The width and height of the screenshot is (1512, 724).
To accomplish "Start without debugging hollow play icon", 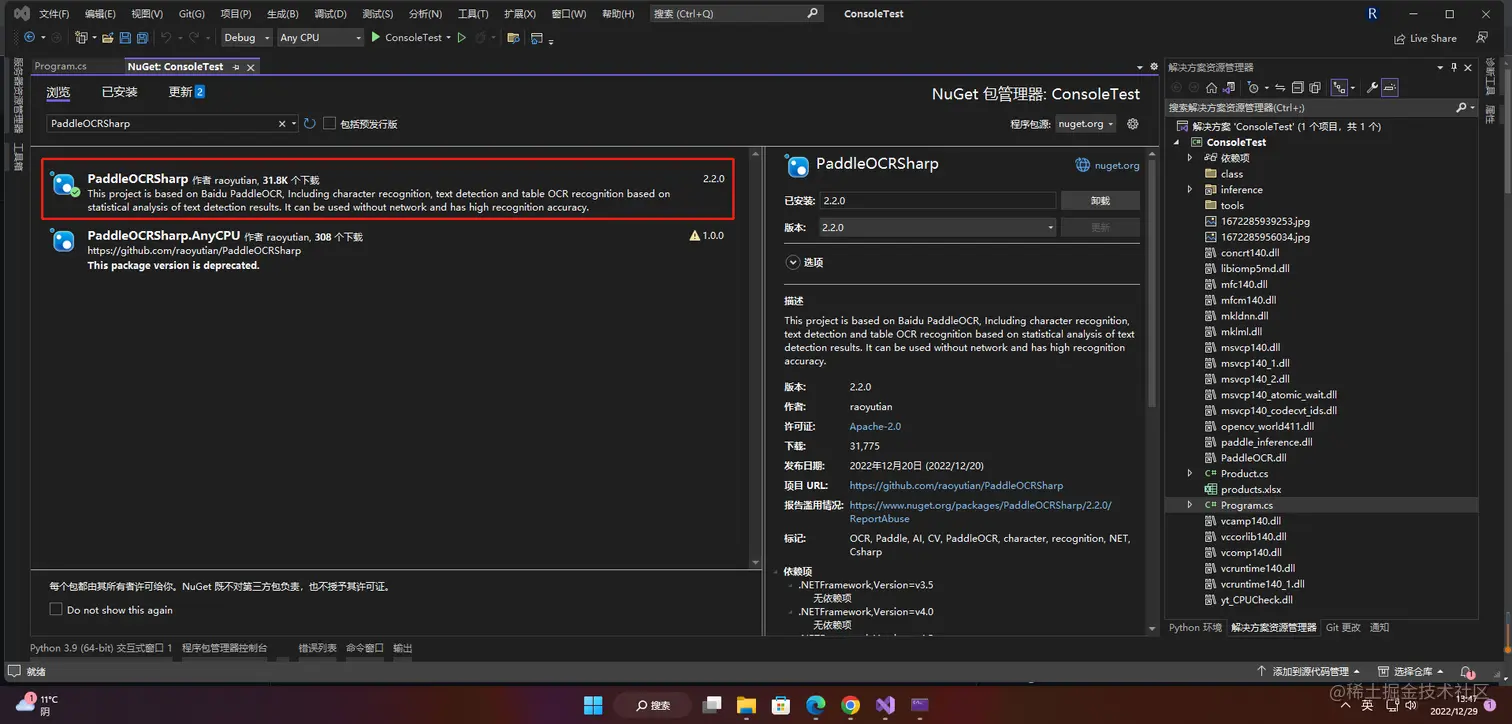I will 461,38.
